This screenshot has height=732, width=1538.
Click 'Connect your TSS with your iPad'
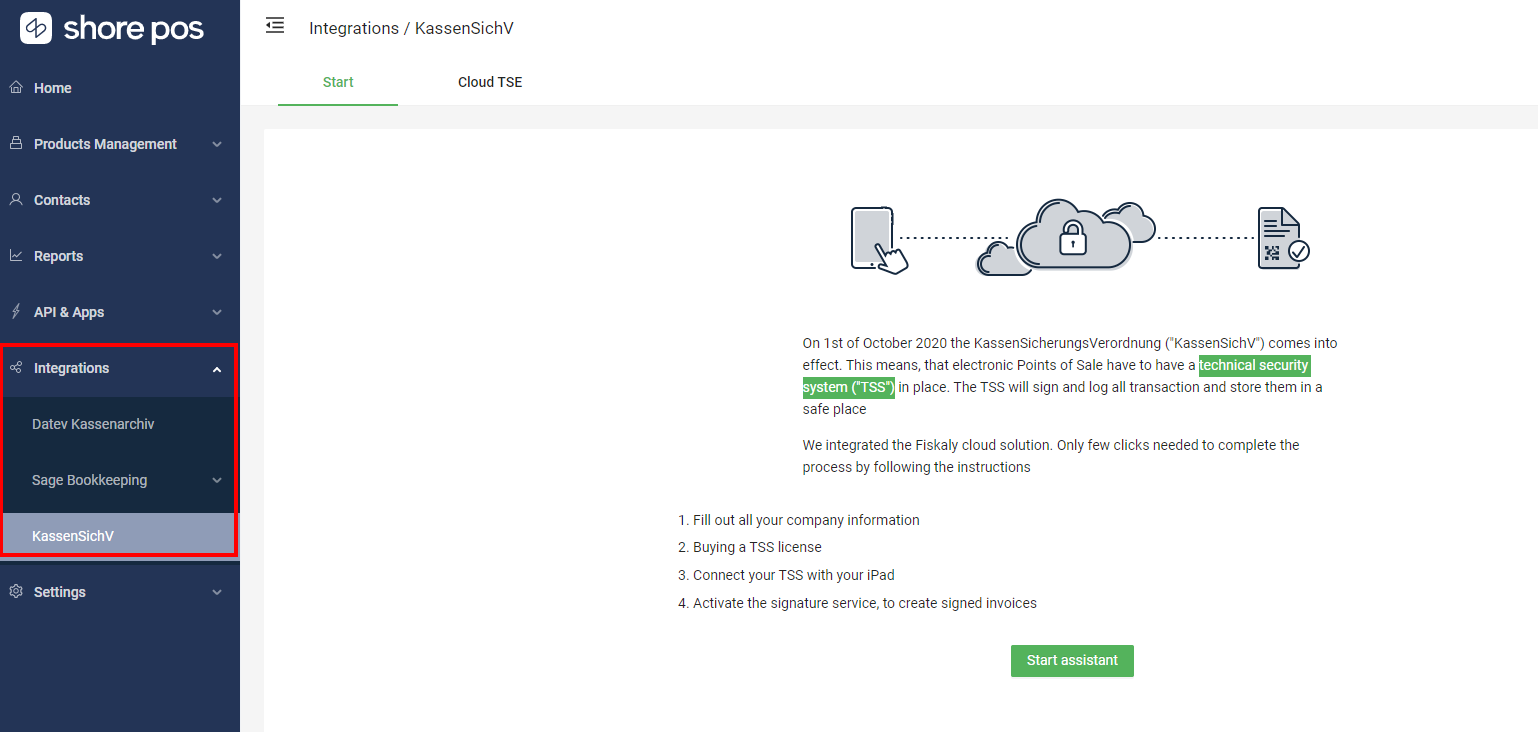pyautogui.click(x=793, y=575)
